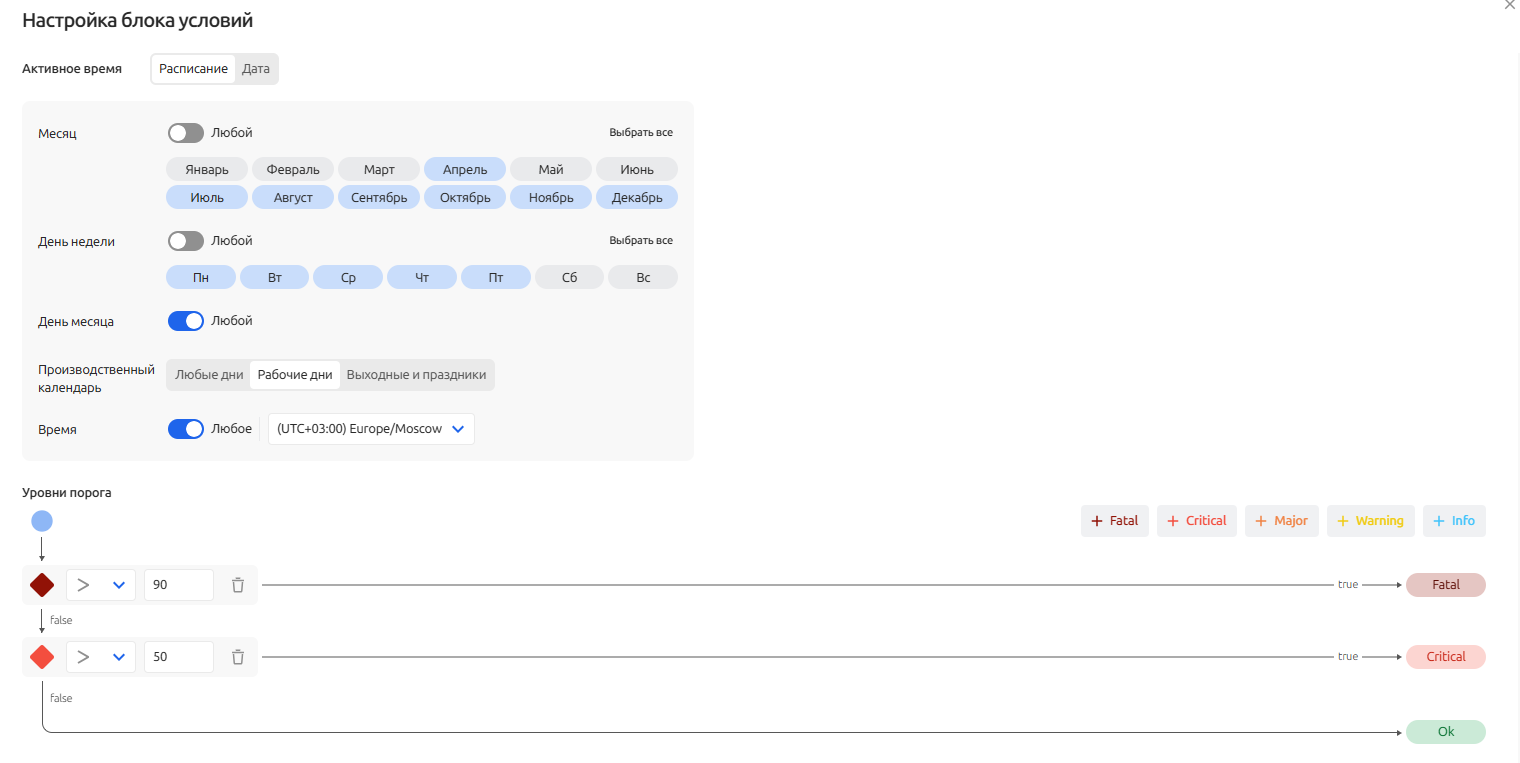This screenshot has height=763, width=1520.
Task: Deselect the Октябрь month chip
Action: 465,197
